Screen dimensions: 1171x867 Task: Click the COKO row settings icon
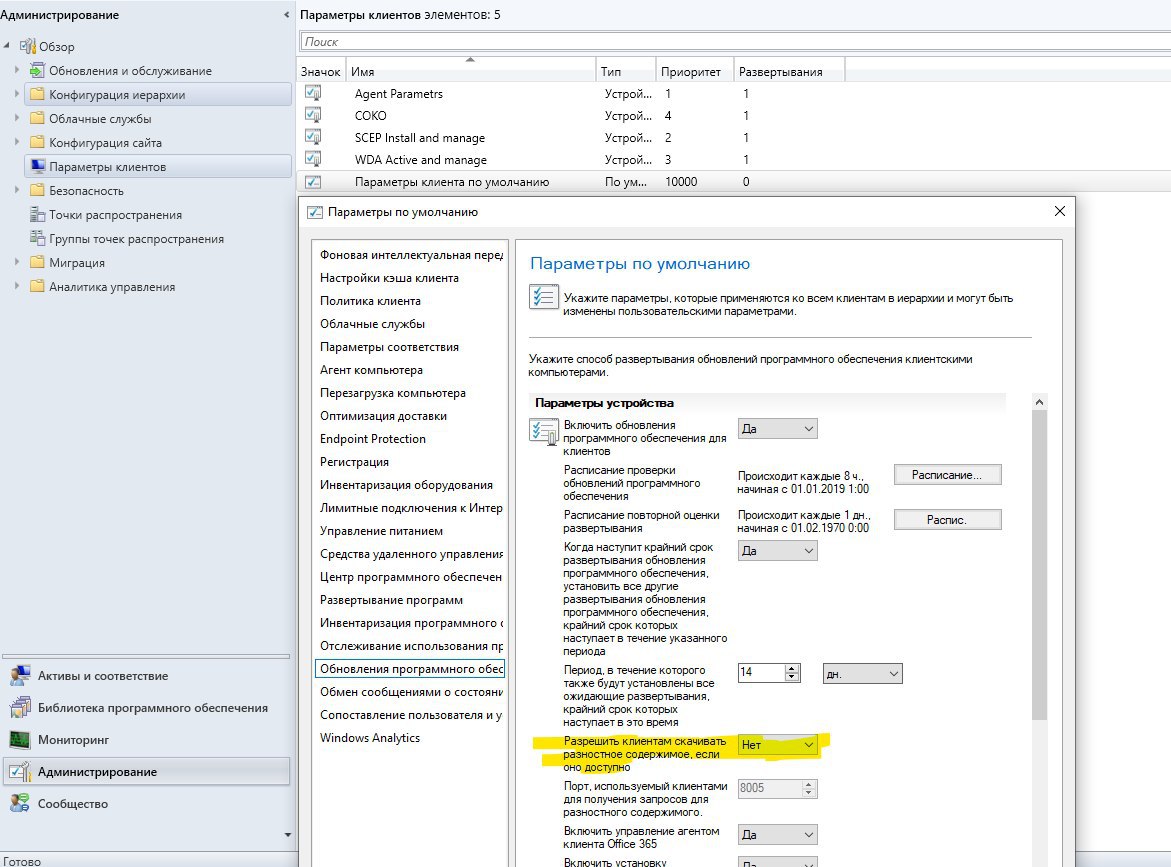point(313,115)
